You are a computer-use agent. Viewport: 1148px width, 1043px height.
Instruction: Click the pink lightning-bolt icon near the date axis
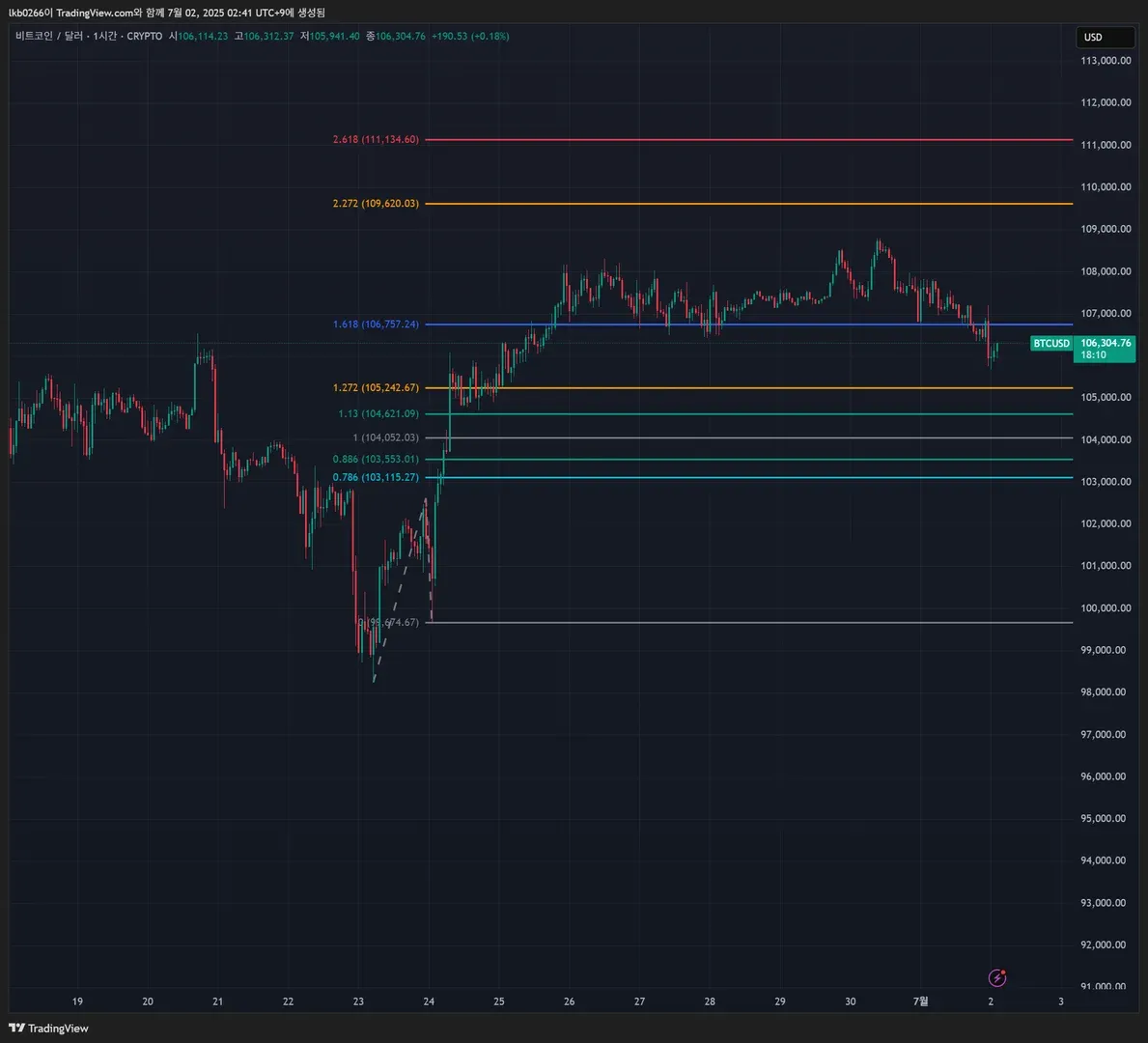tap(996, 977)
